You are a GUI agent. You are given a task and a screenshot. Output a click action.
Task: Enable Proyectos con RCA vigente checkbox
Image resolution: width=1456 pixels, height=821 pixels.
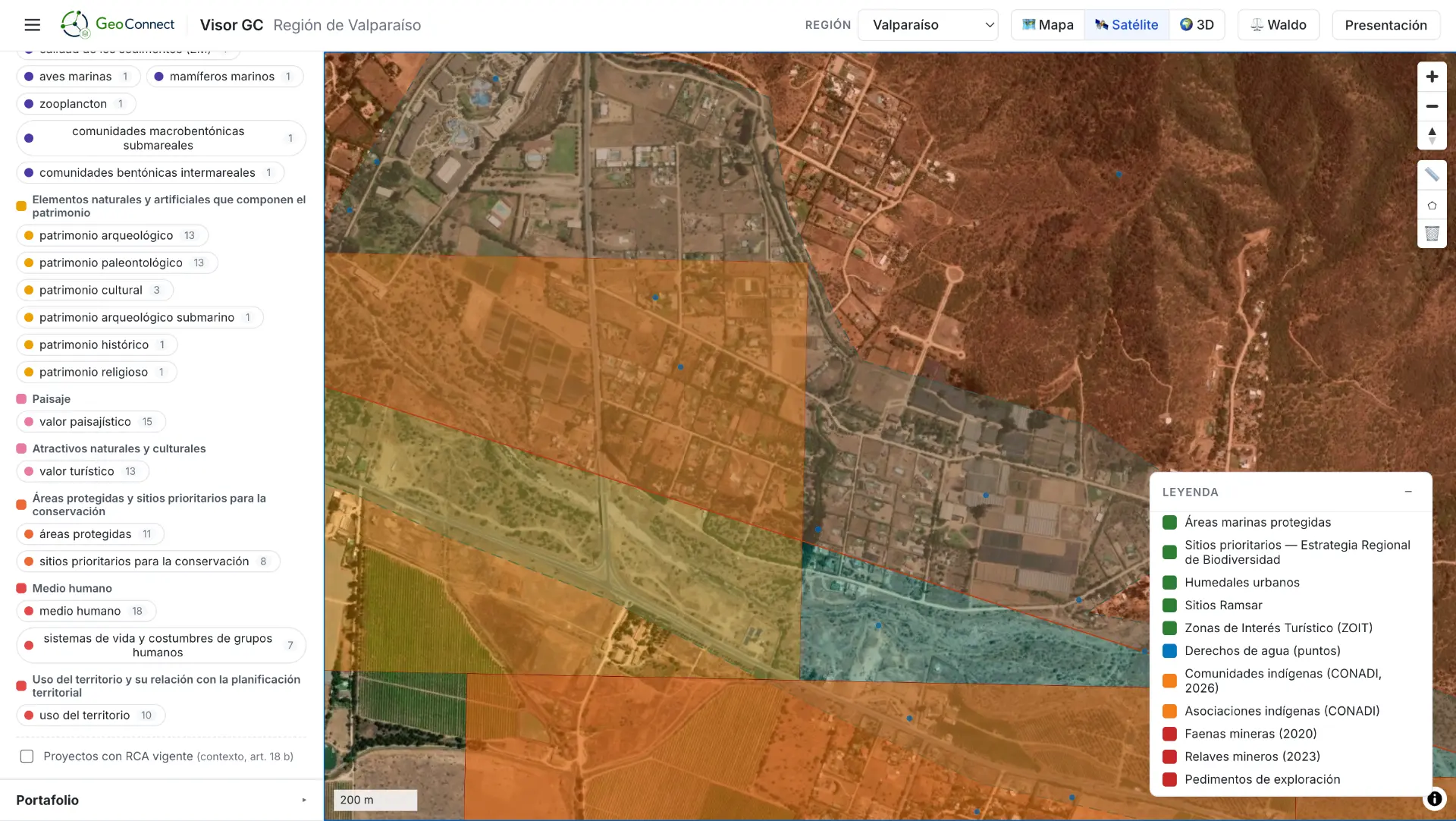pyautogui.click(x=27, y=757)
